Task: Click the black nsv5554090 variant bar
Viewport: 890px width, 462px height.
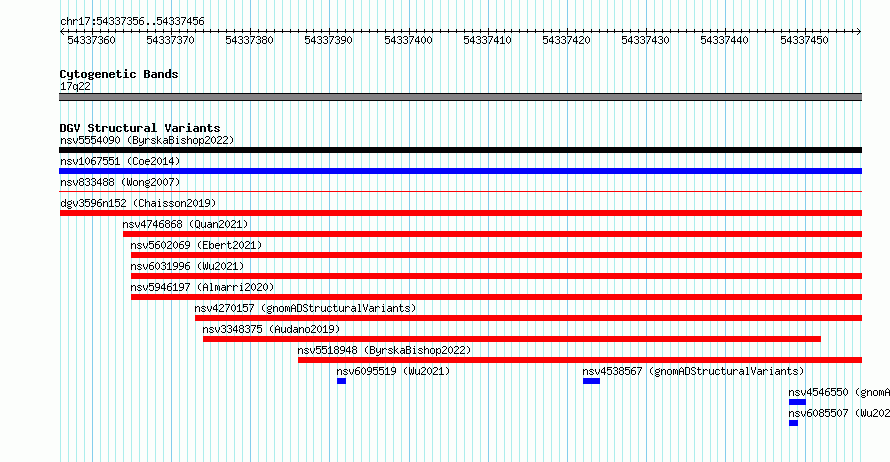Action: 460,150
